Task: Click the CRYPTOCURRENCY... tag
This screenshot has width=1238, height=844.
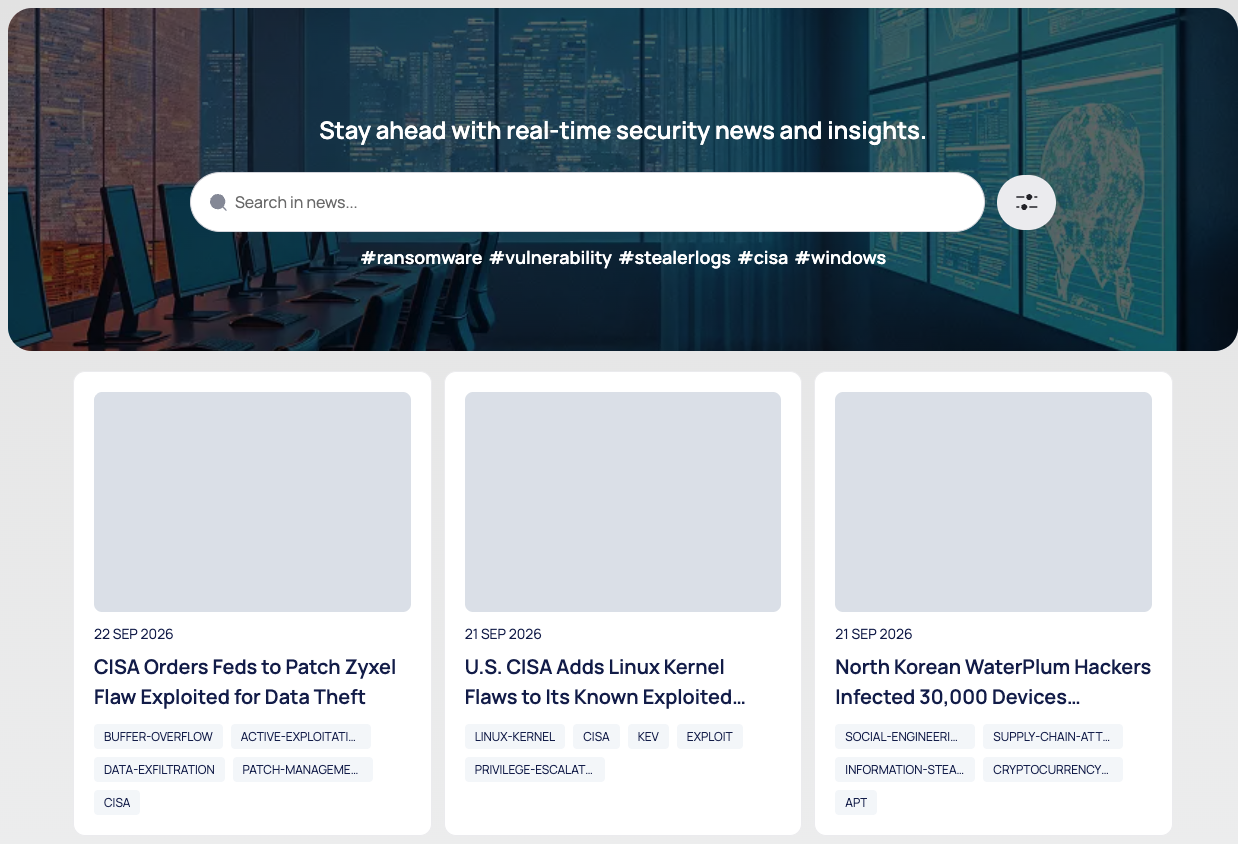Action: click(x=1053, y=770)
